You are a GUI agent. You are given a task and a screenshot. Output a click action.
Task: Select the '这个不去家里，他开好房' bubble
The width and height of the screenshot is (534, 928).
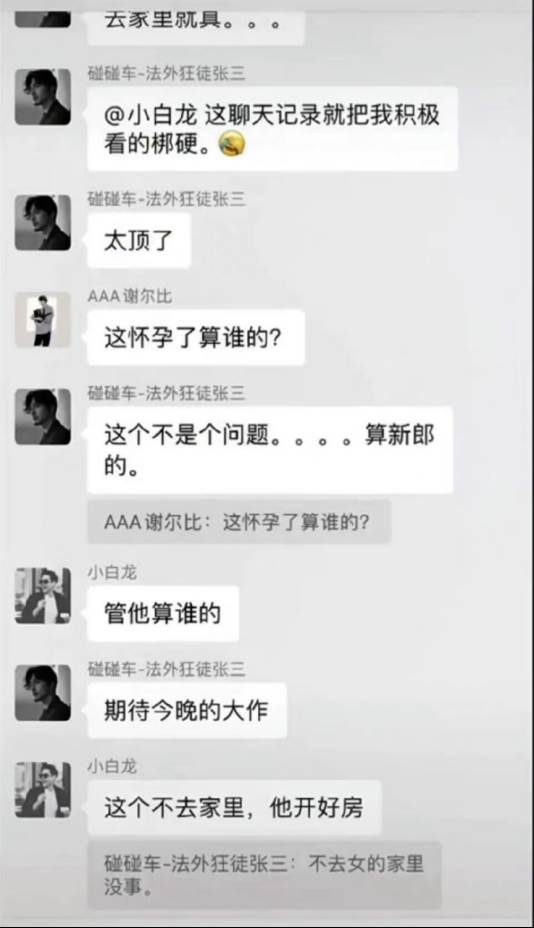(234, 807)
